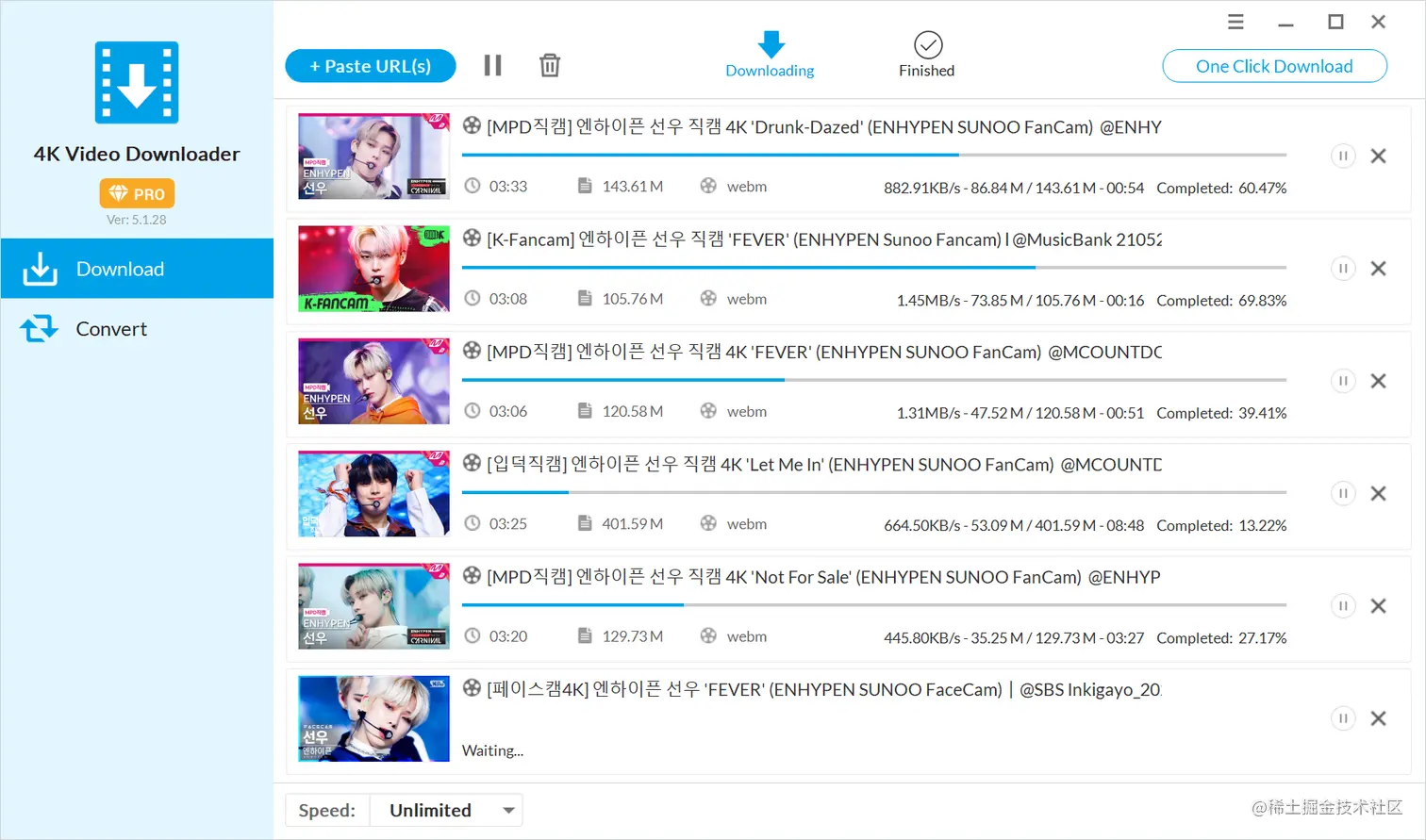1426x840 pixels.
Task: Open the Finished tab
Action: (927, 55)
